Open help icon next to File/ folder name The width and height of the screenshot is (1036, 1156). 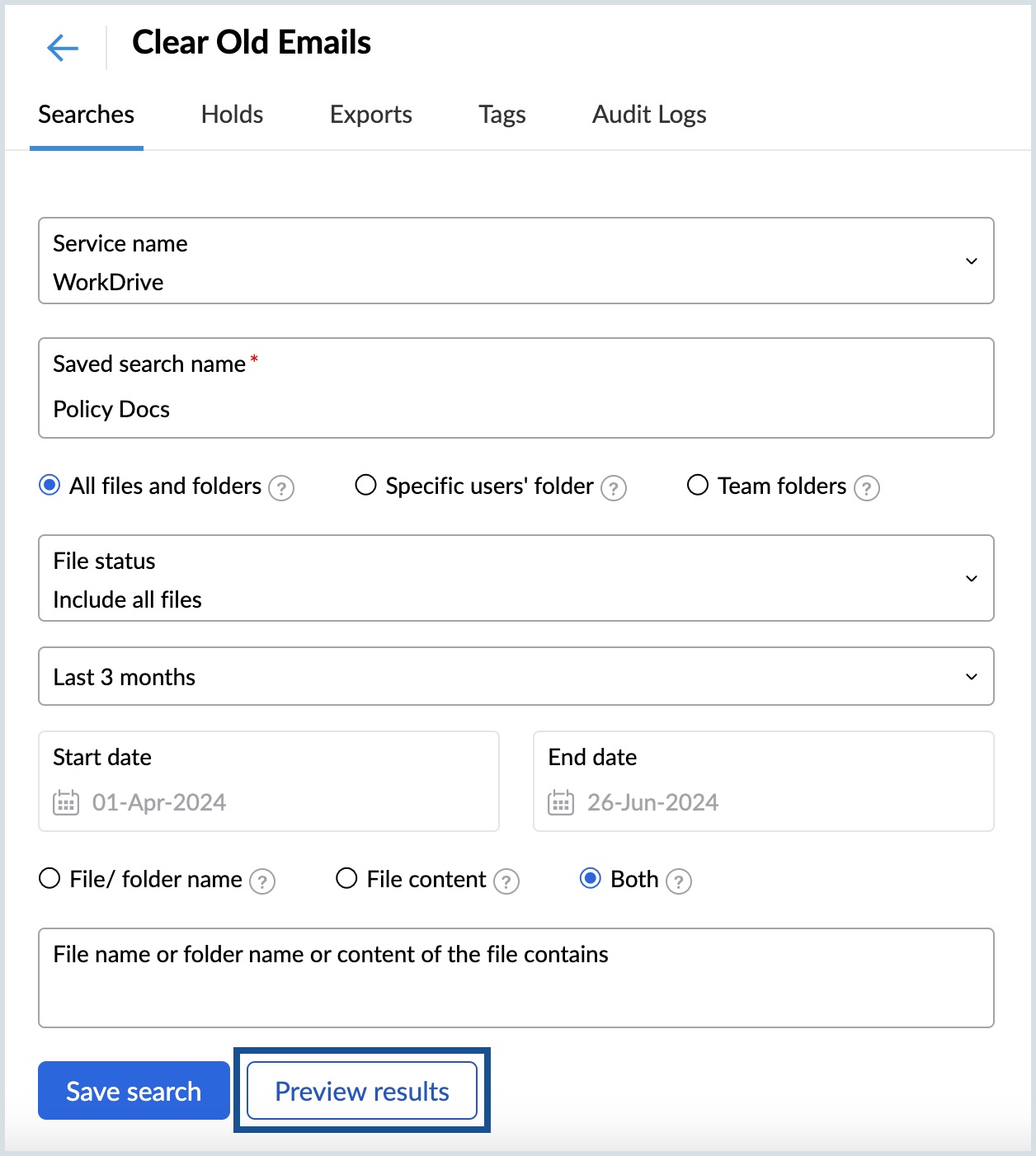(x=262, y=881)
